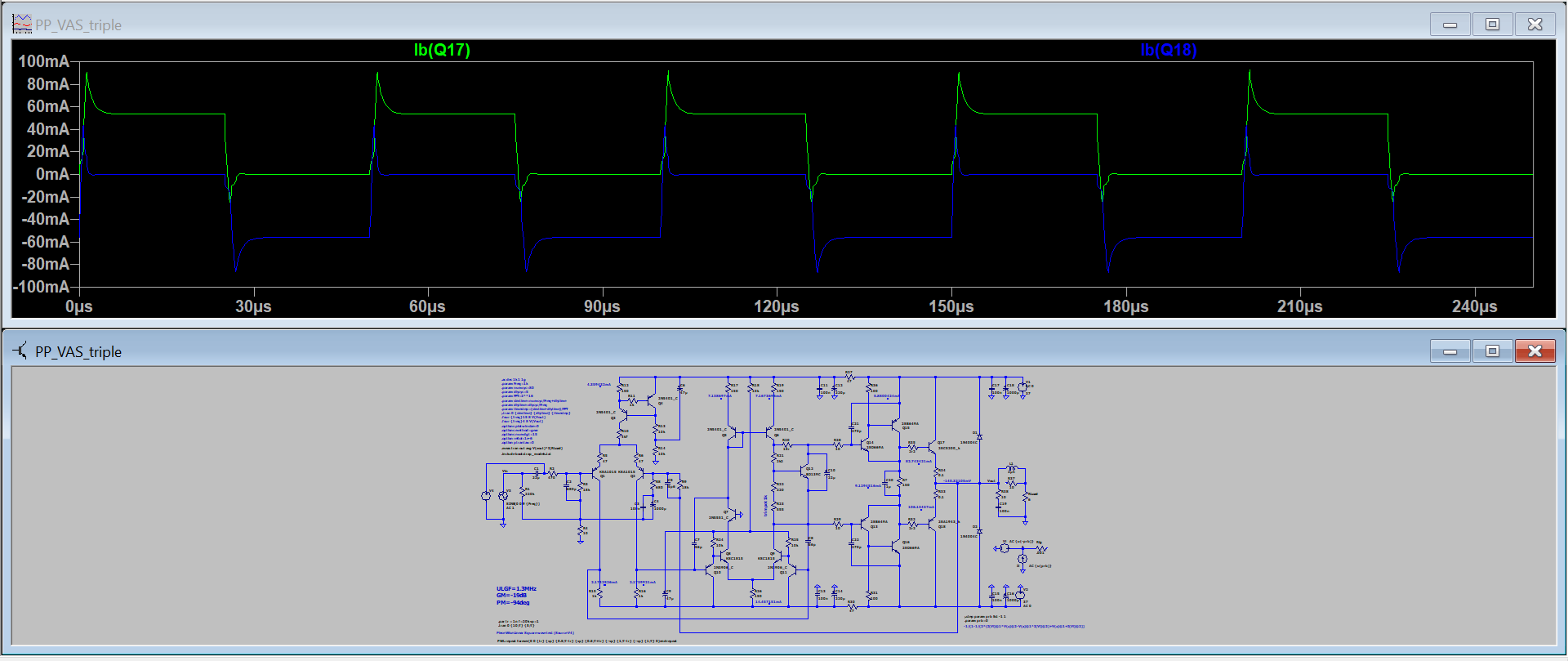This screenshot has height=661, width=1568.
Task: Click the -100mA vertical axis label
Action: (x=41, y=287)
